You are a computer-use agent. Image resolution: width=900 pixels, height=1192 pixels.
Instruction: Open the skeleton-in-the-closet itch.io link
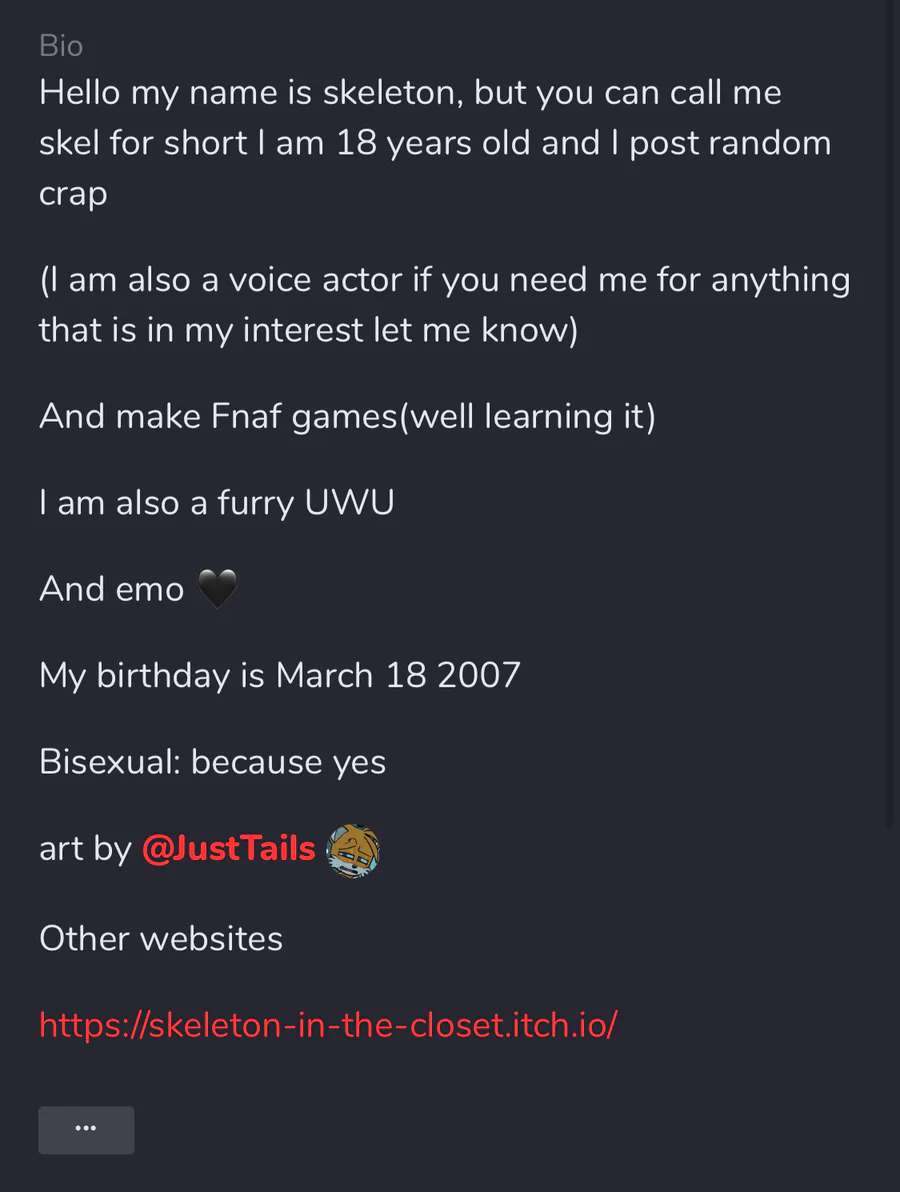click(x=328, y=1025)
